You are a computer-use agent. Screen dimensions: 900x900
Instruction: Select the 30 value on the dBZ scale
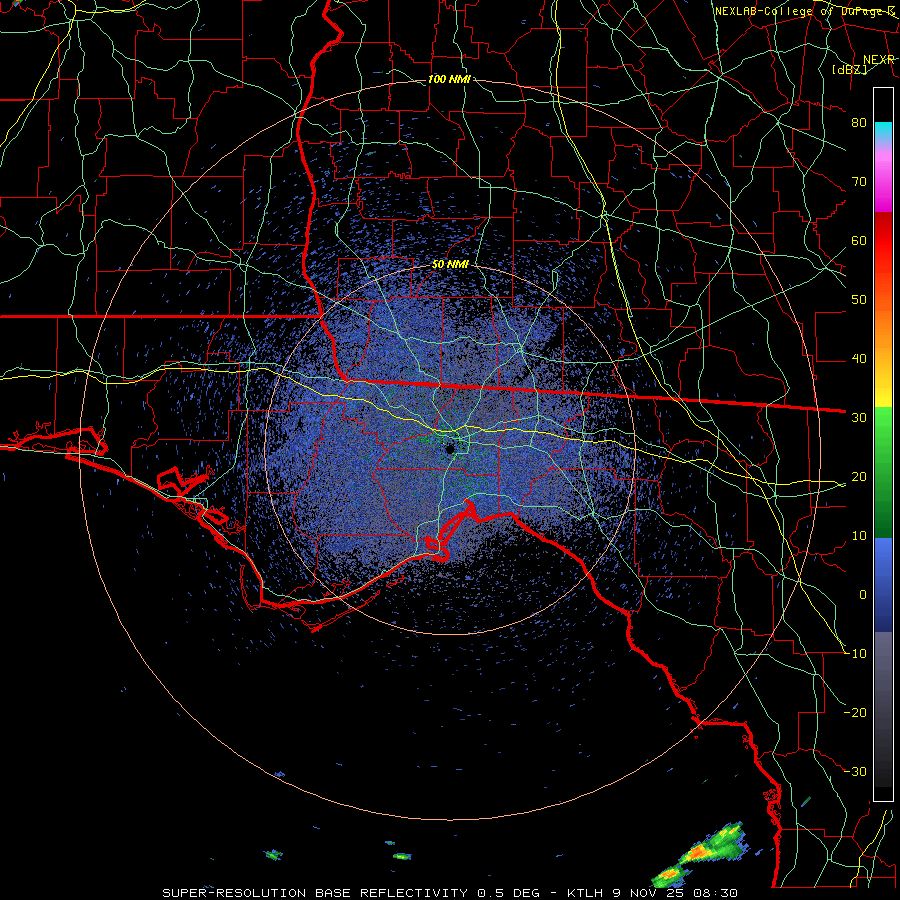click(859, 418)
